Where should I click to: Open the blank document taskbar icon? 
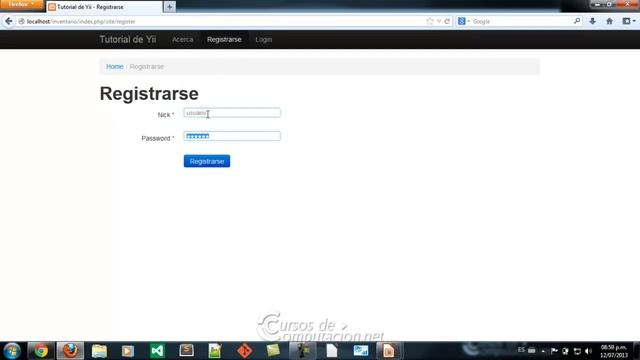pyautogui.click(x=331, y=351)
